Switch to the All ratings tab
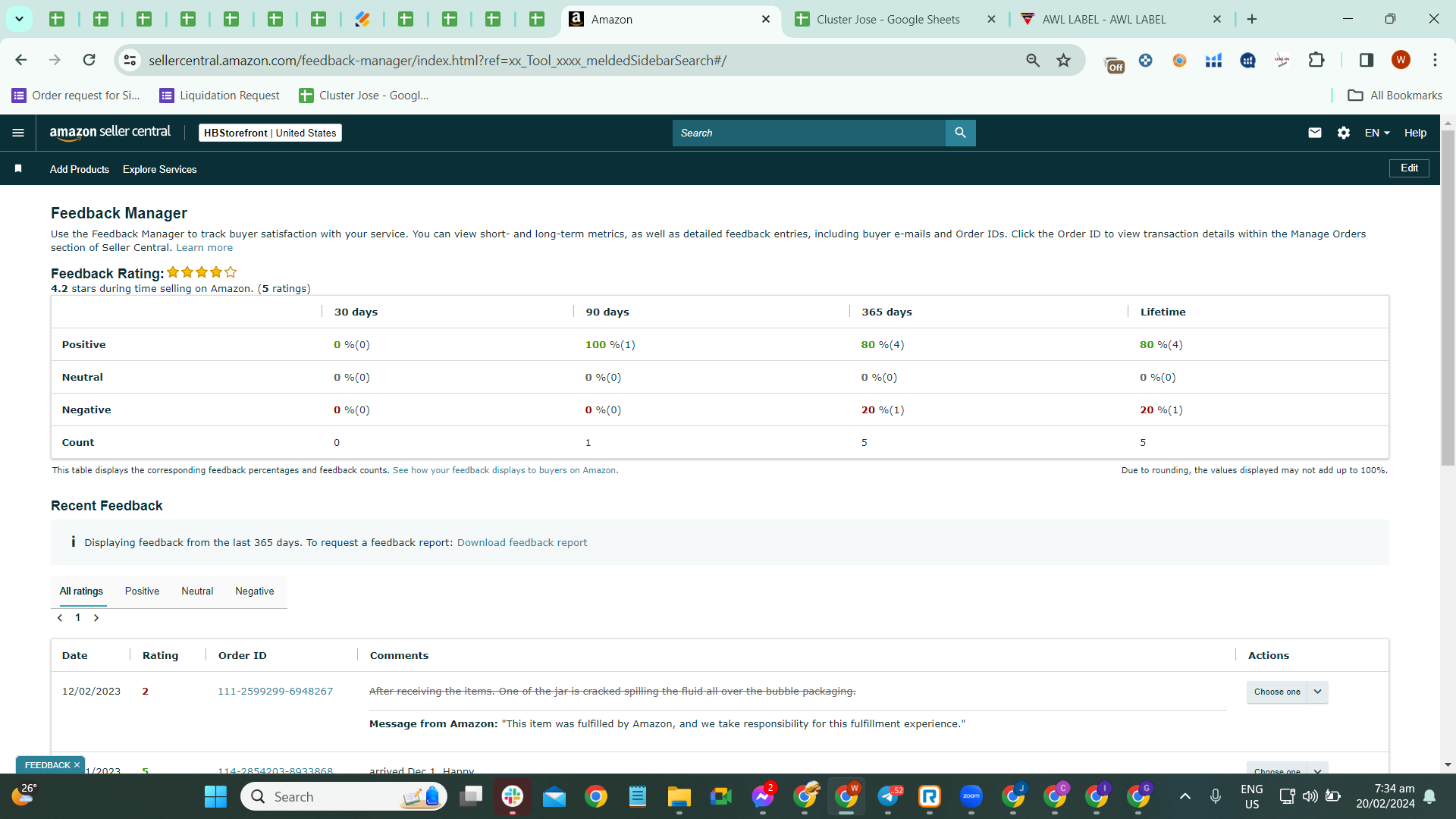Screen dimensions: 1456x819 [x=81, y=591]
